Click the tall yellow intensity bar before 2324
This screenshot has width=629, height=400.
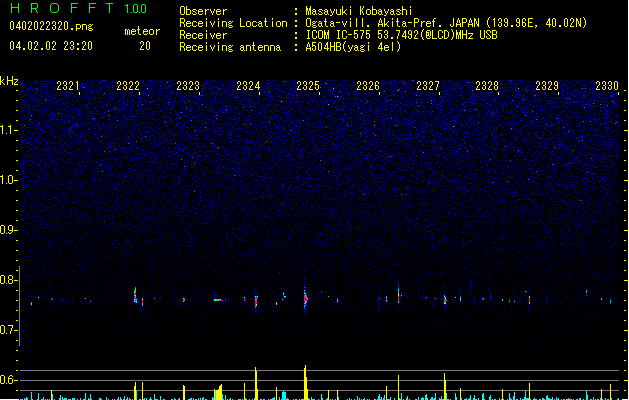[256, 384]
